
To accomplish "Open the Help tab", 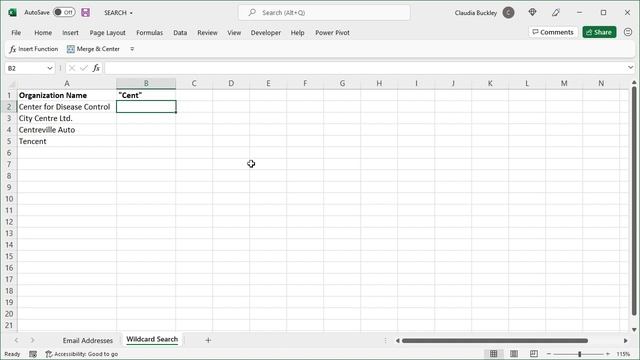I will (298, 33).
